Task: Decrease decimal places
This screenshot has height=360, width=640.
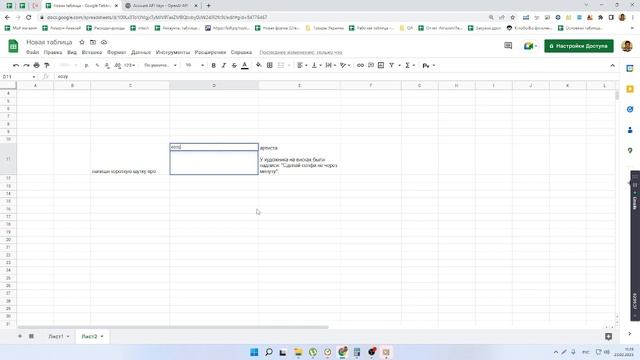Action: (107, 65)
